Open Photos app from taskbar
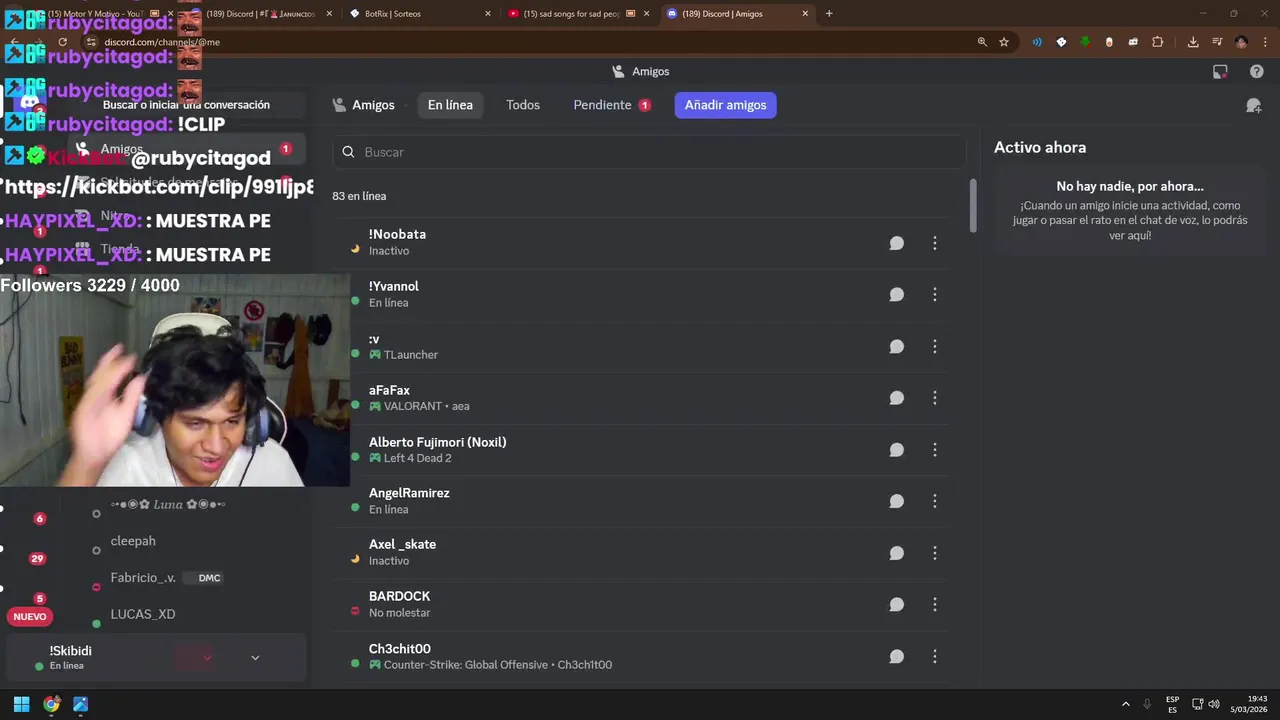This screenshot has height=720, width=1280. (81, 704)
